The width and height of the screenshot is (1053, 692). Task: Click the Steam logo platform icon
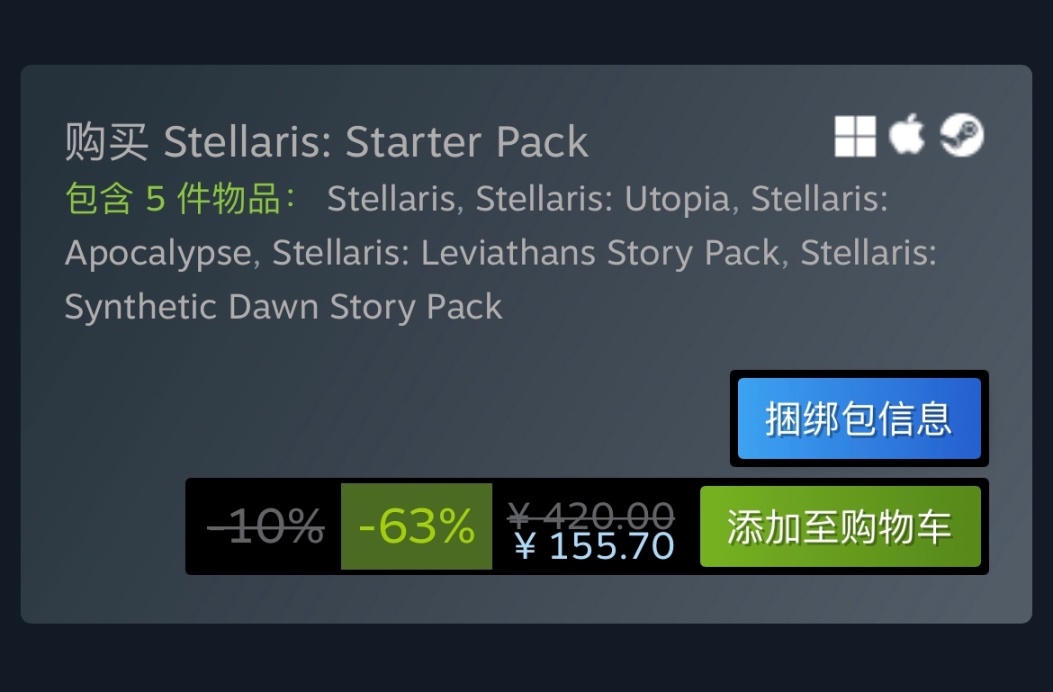(961, 135)
